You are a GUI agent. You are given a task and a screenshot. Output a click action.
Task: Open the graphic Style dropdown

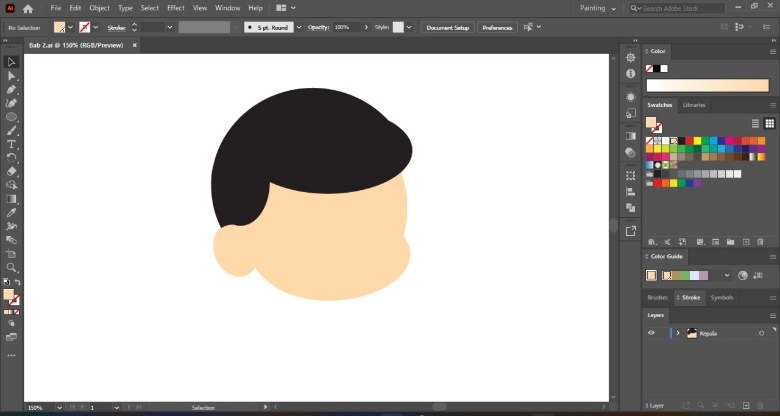point(409,27)
